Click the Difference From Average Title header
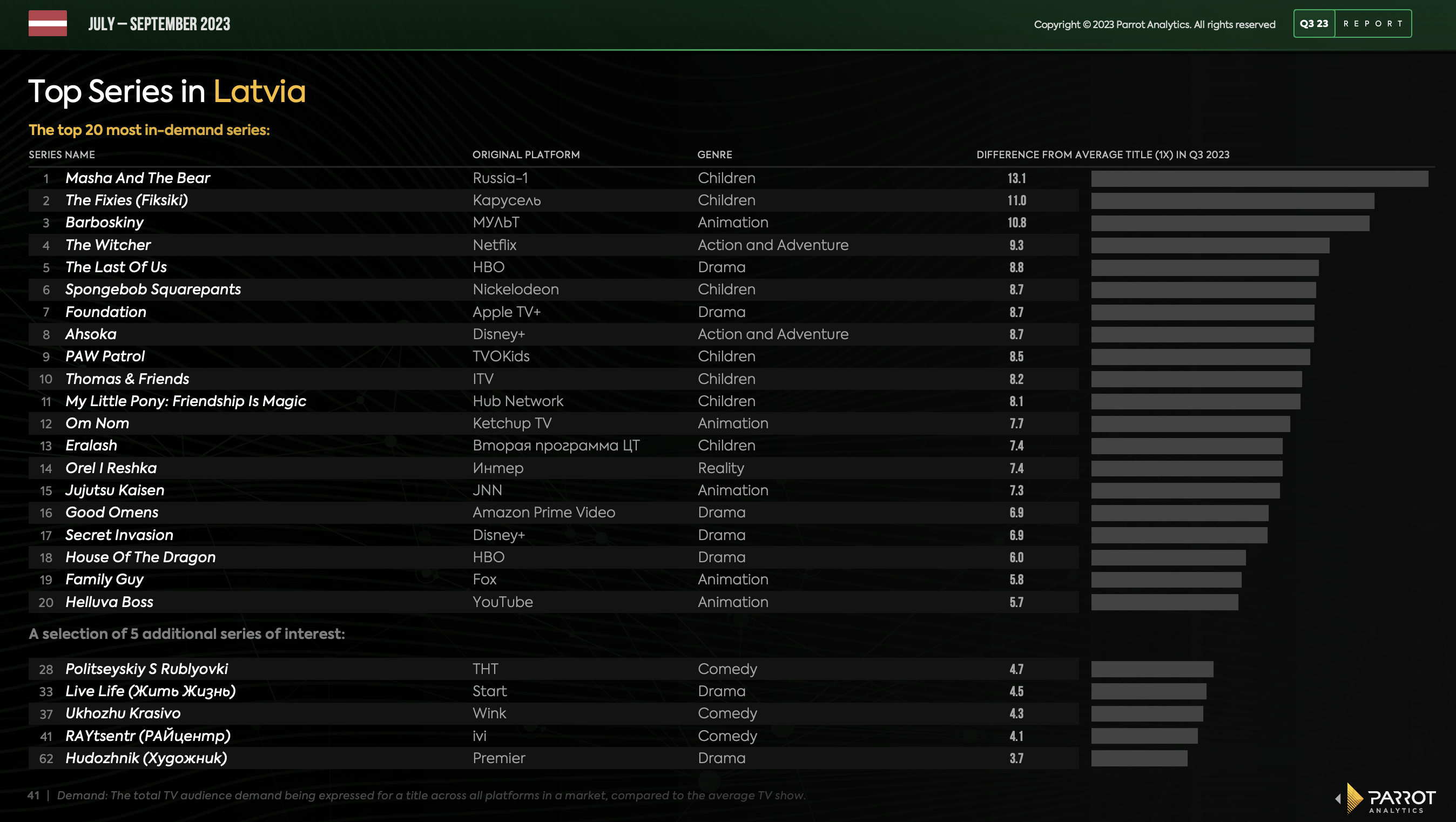Screen dimensions: 1456x822 (x=1102, y=155)
